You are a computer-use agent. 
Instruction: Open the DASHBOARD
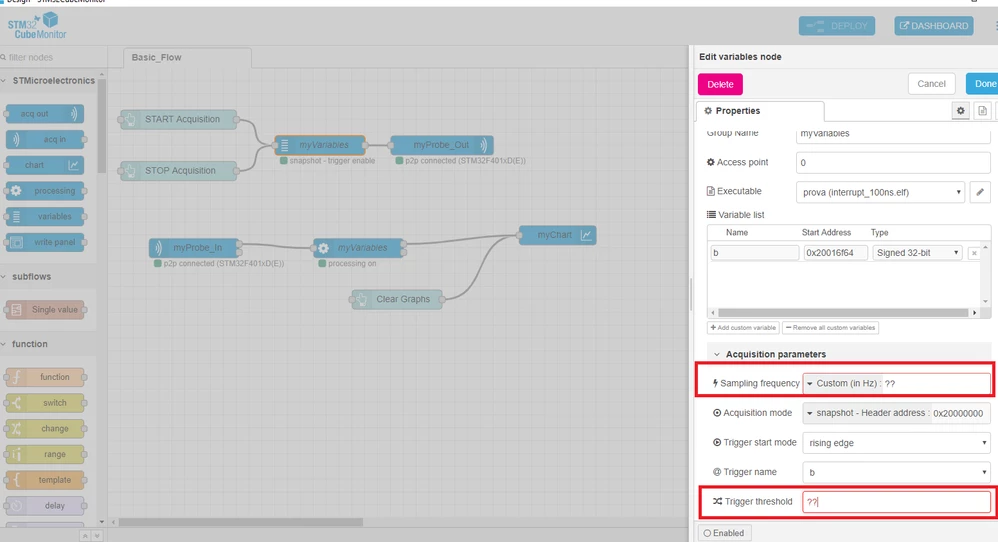click(x=933, y=26)
